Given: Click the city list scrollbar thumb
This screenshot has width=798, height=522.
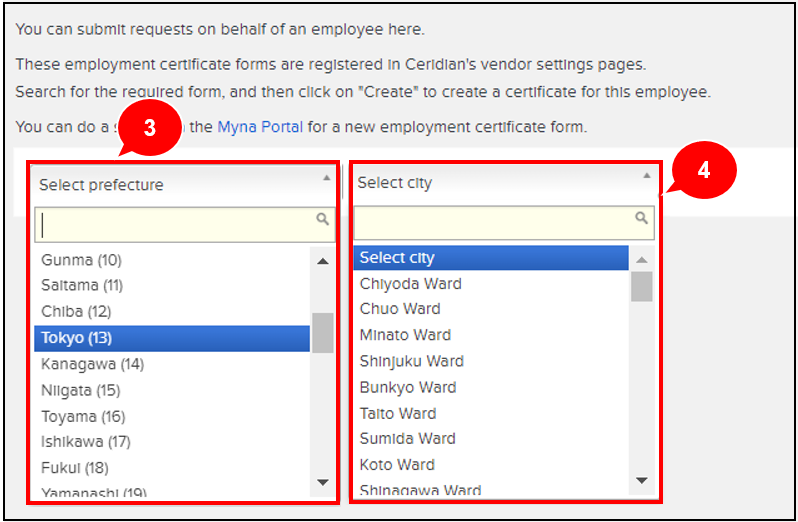Looking at the screenshot, I should pyautogui.click(x=642, y=286).
